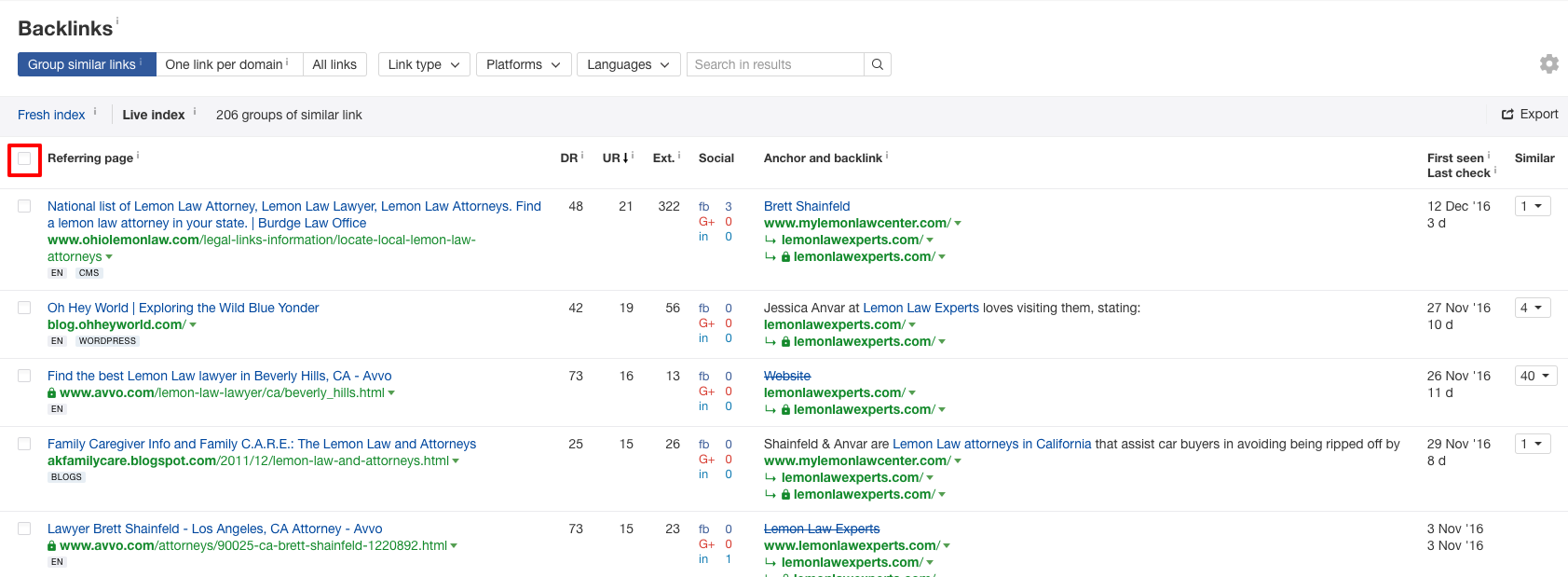The image size is (1568, 577).
Task: Click the strikethrough Website anchor link
Action: 787,376
